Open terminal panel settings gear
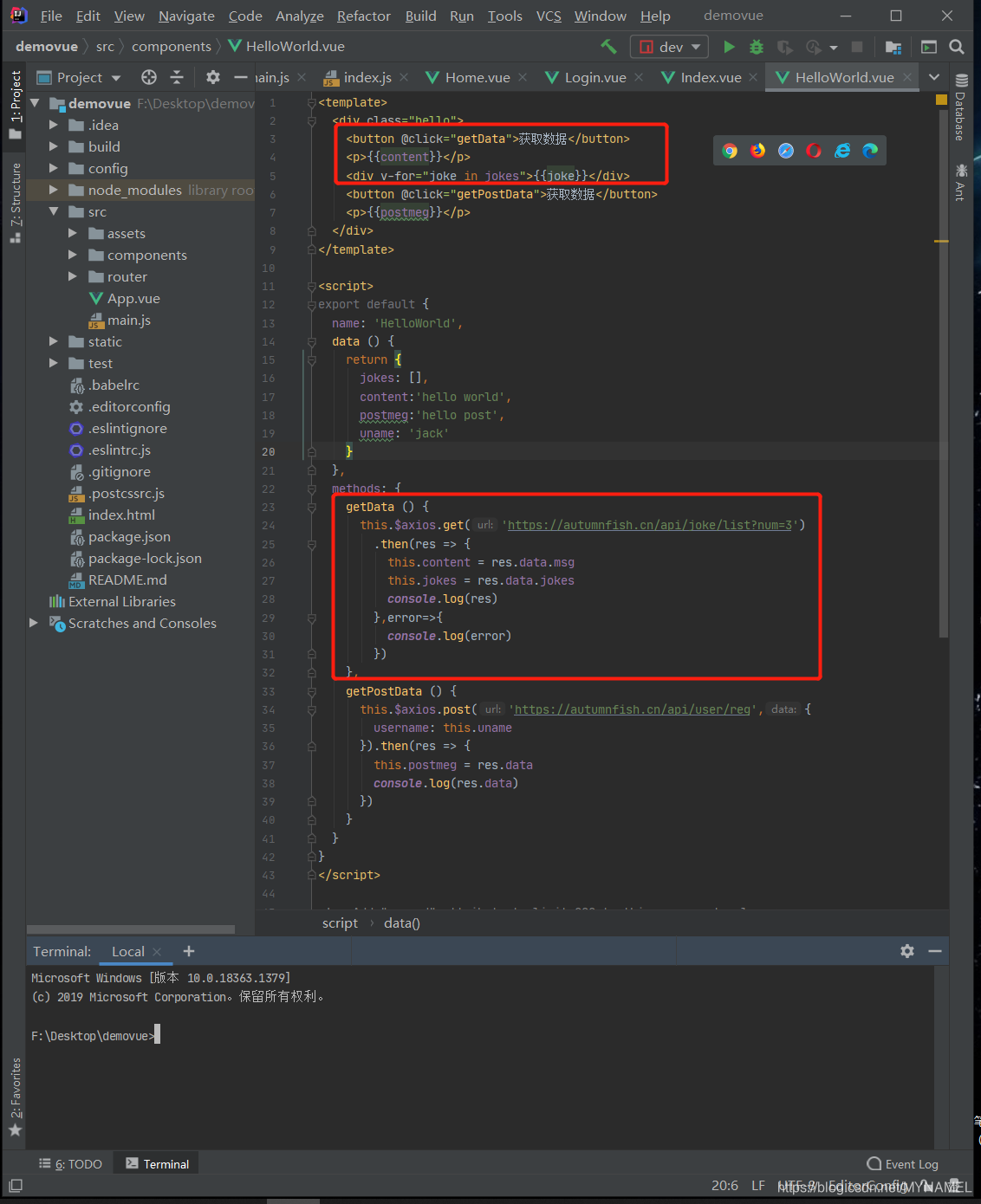The height and width of the screenshot is (1204, 981). [x=907, y=951]
